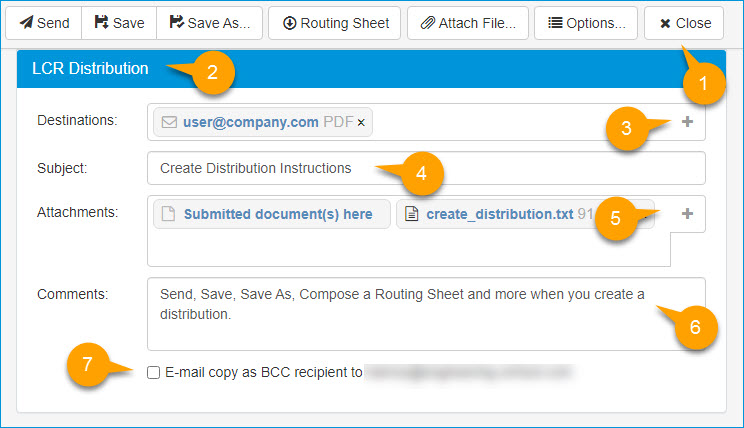Click the LCR Distribution panel header
Screen dimensions: 744x428
point(90,69)
